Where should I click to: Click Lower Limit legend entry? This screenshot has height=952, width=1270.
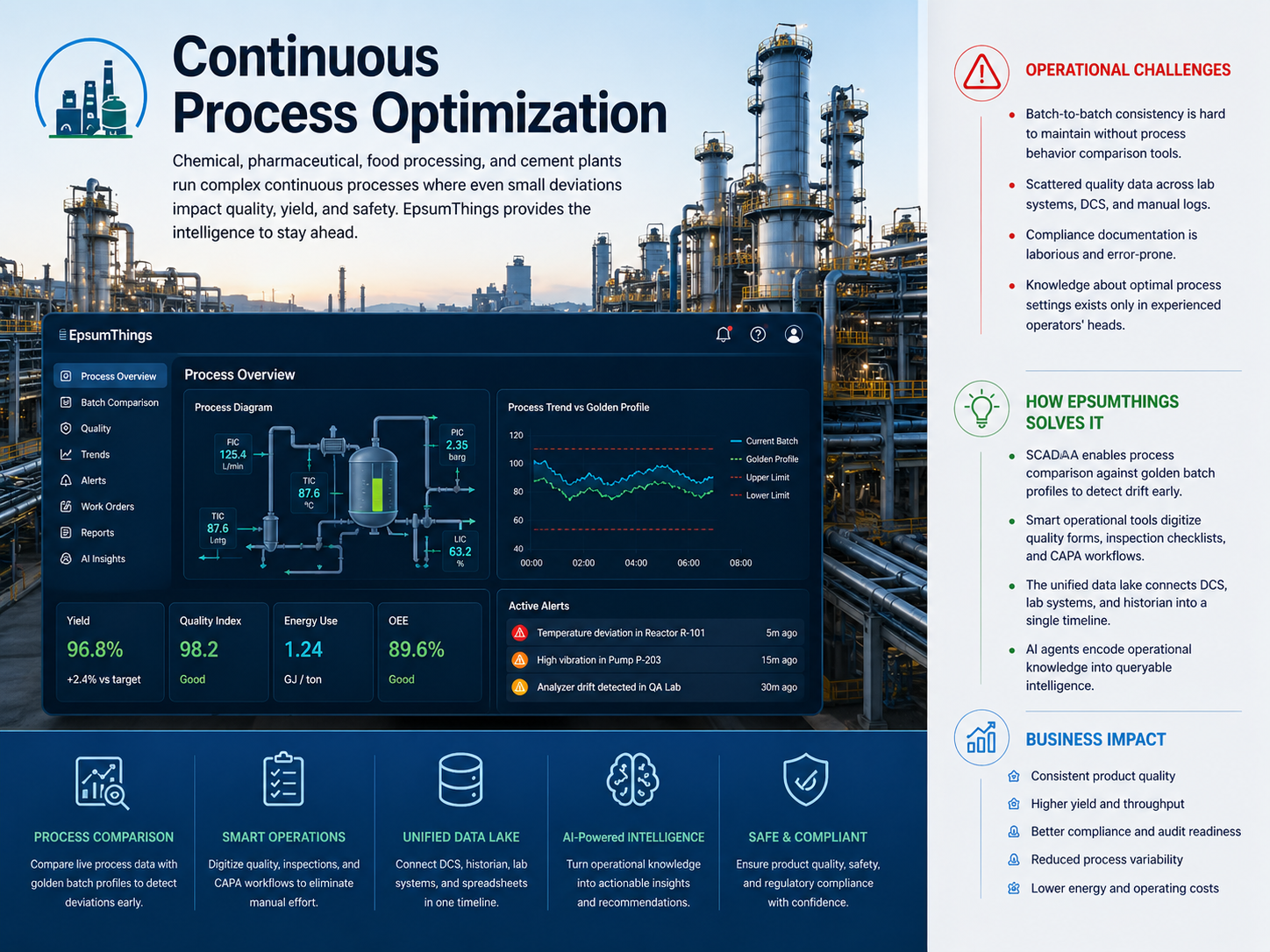coord(760,495)
